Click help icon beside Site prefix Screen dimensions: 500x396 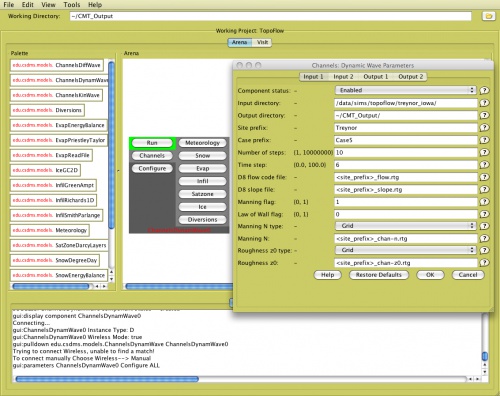pyautogui.click(x=484, y=128)
